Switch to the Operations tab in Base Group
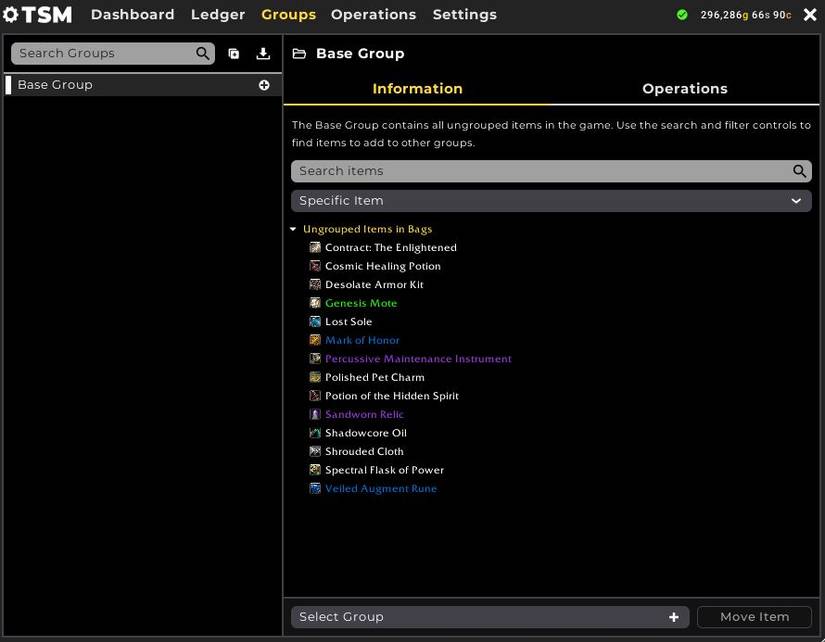 click(x=684, y=89)
